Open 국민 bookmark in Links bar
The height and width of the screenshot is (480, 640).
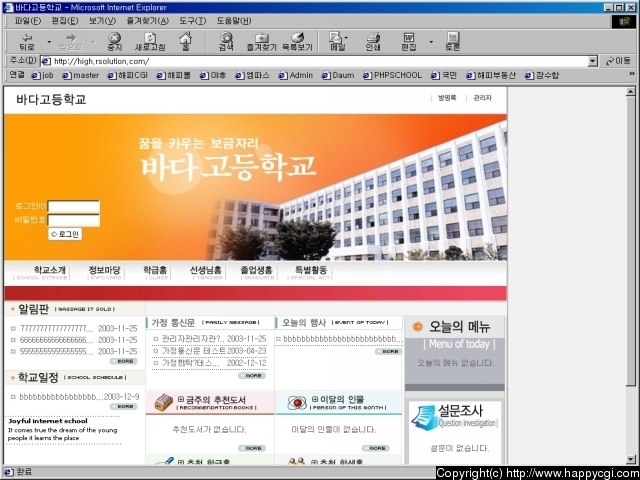(x=444, y=75)
